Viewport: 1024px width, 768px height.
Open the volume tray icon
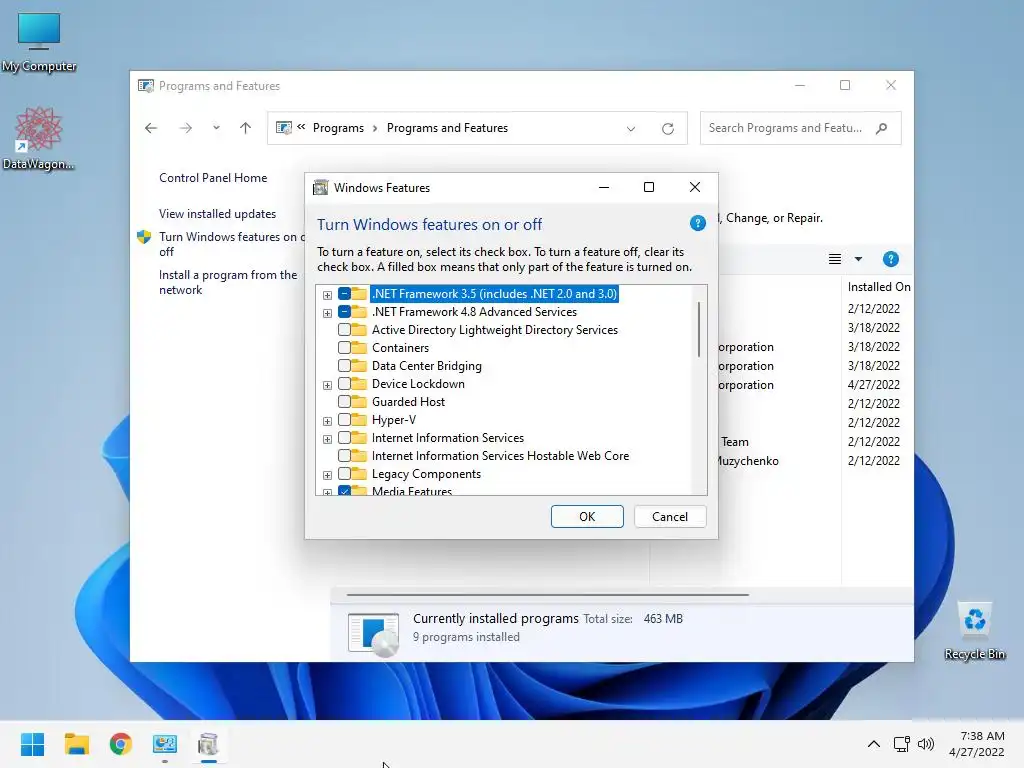tap(926, 744)
